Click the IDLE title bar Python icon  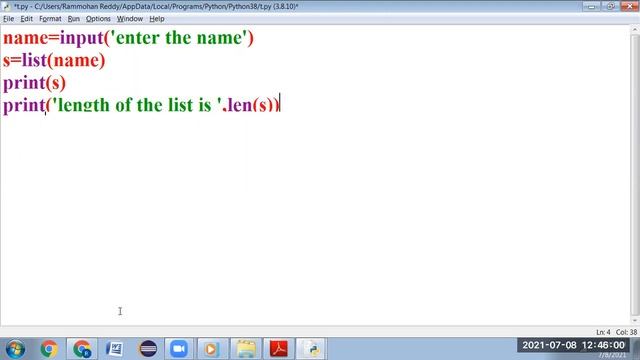(x=6, y=6)
